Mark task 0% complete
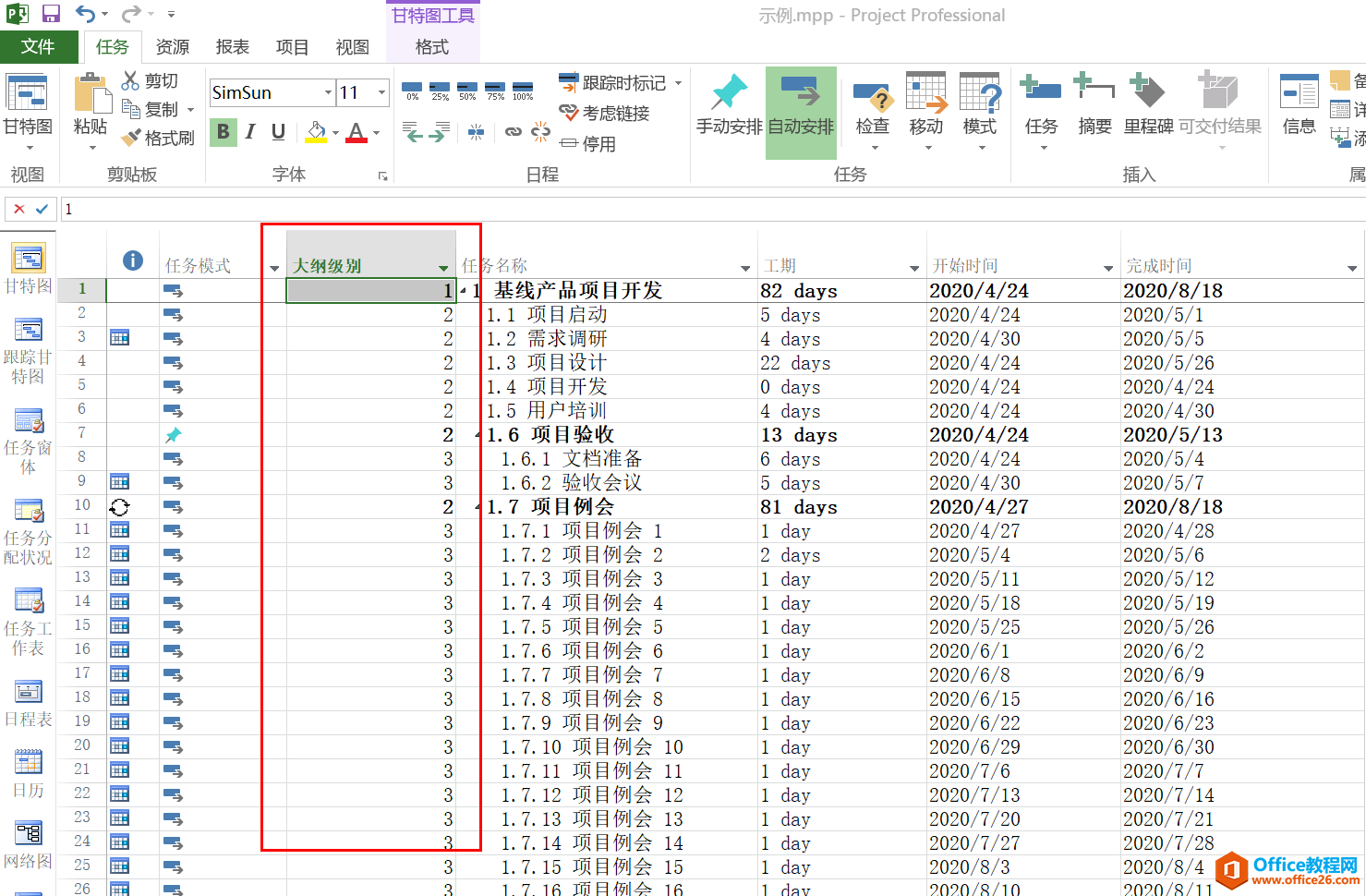This screenshot has height=896, width=1366. click(413, 91)
